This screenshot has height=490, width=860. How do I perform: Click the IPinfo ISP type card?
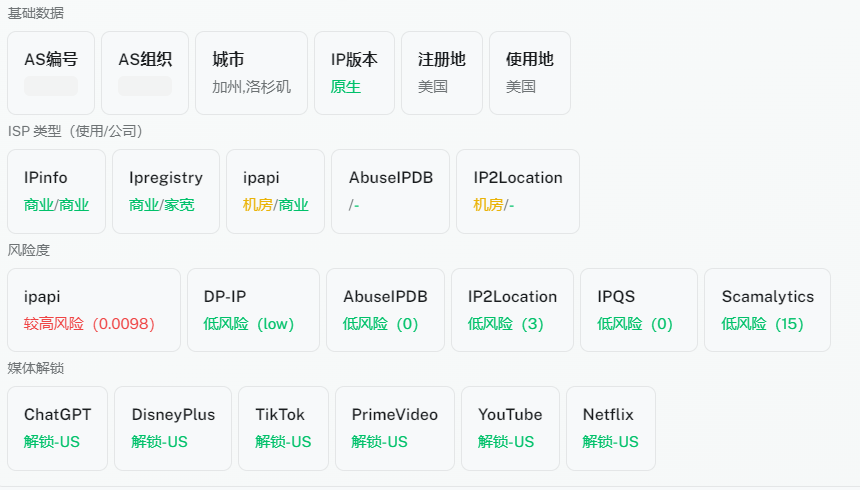(x=56, y=191)
